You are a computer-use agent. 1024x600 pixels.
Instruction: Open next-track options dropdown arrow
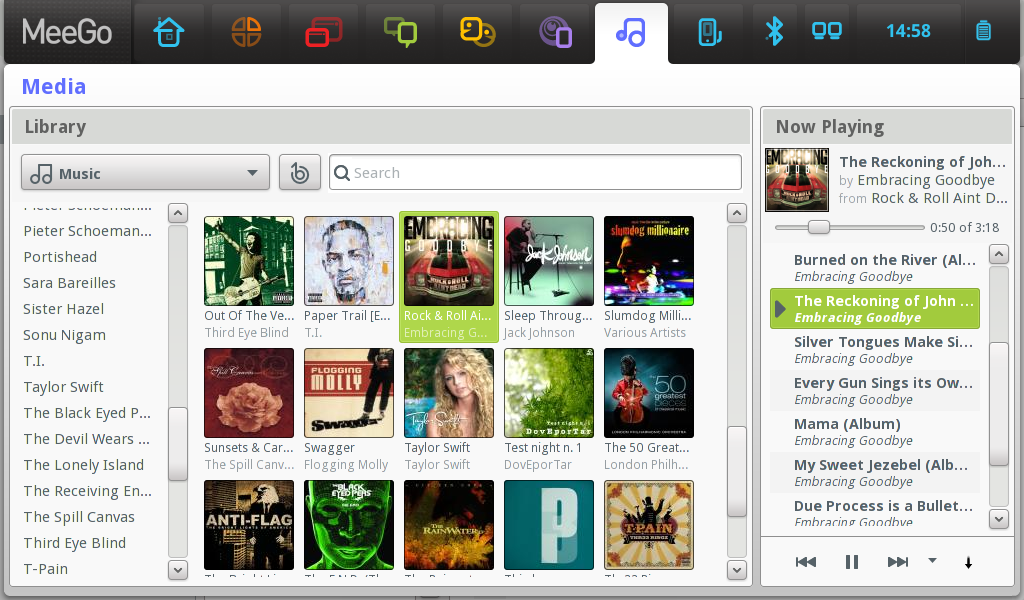[x=933, y=560]
